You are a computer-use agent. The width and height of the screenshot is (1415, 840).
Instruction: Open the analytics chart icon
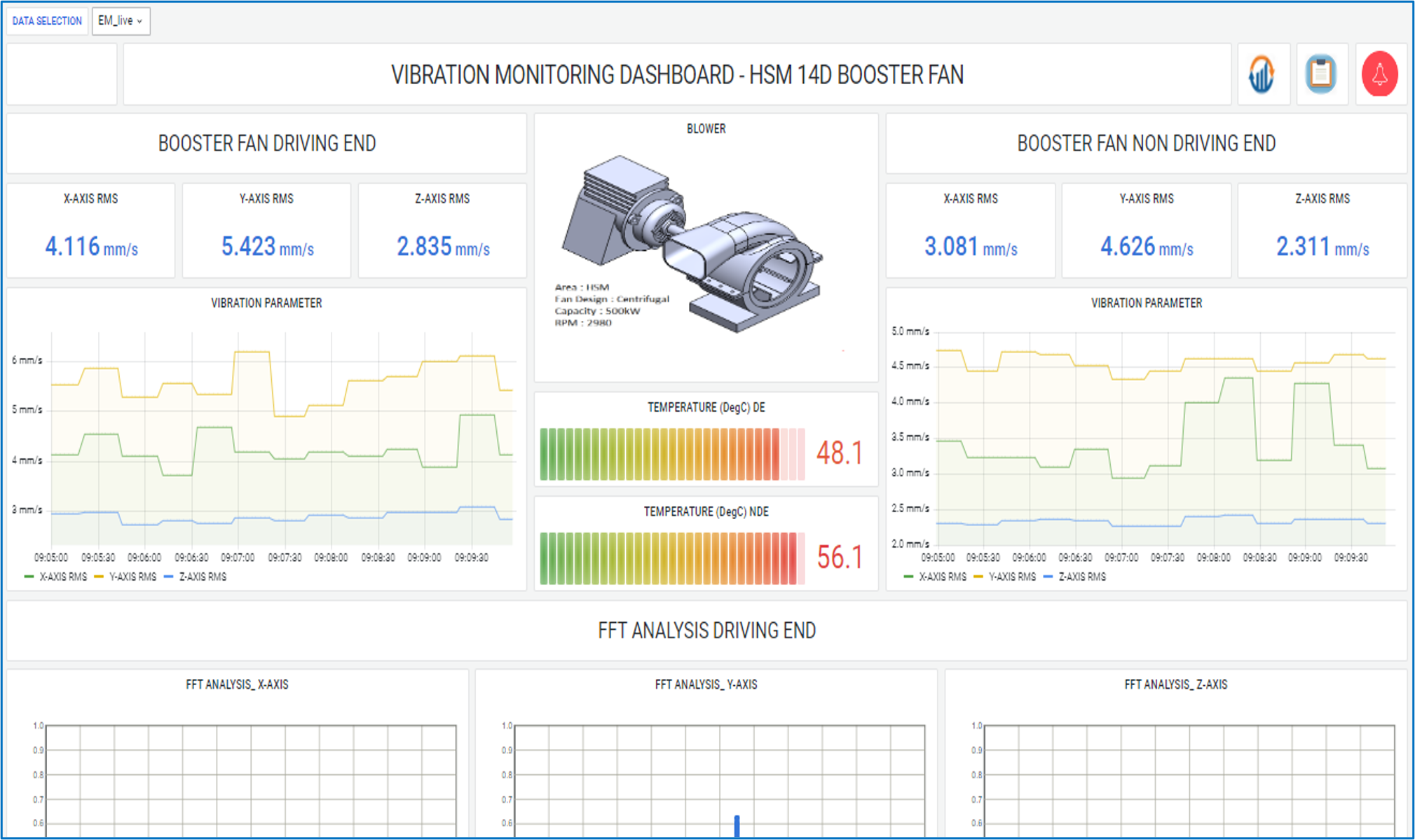tap(1262, 74)
